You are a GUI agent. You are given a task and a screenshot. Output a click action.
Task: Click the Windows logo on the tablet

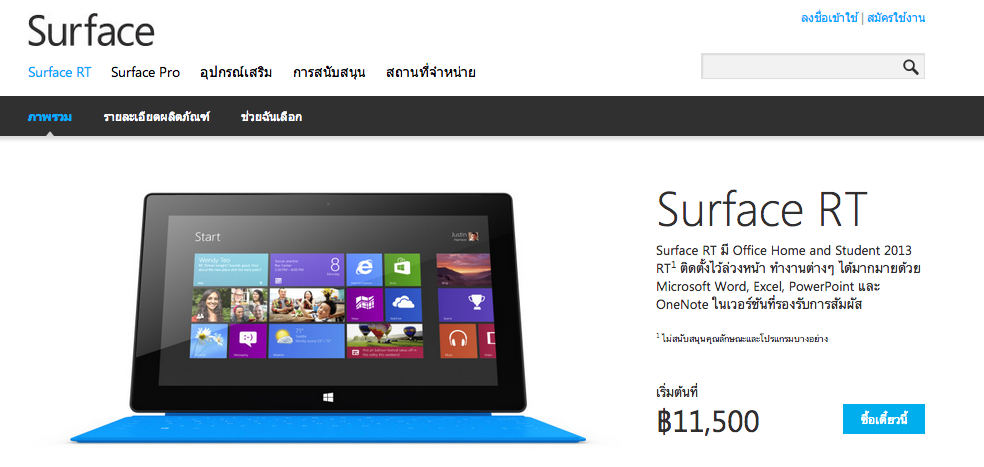328,397
